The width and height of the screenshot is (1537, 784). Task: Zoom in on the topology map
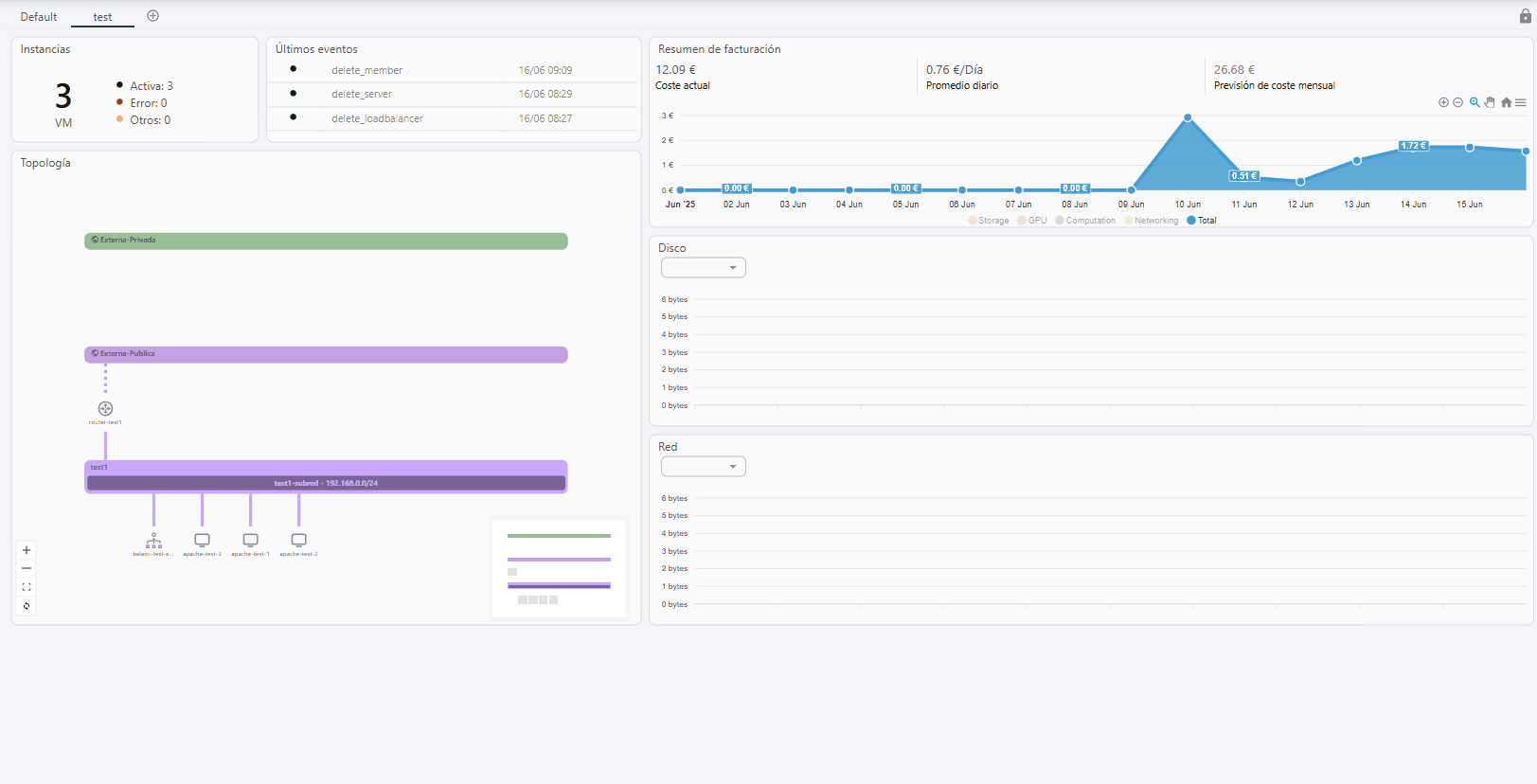[x=27, y=550]
